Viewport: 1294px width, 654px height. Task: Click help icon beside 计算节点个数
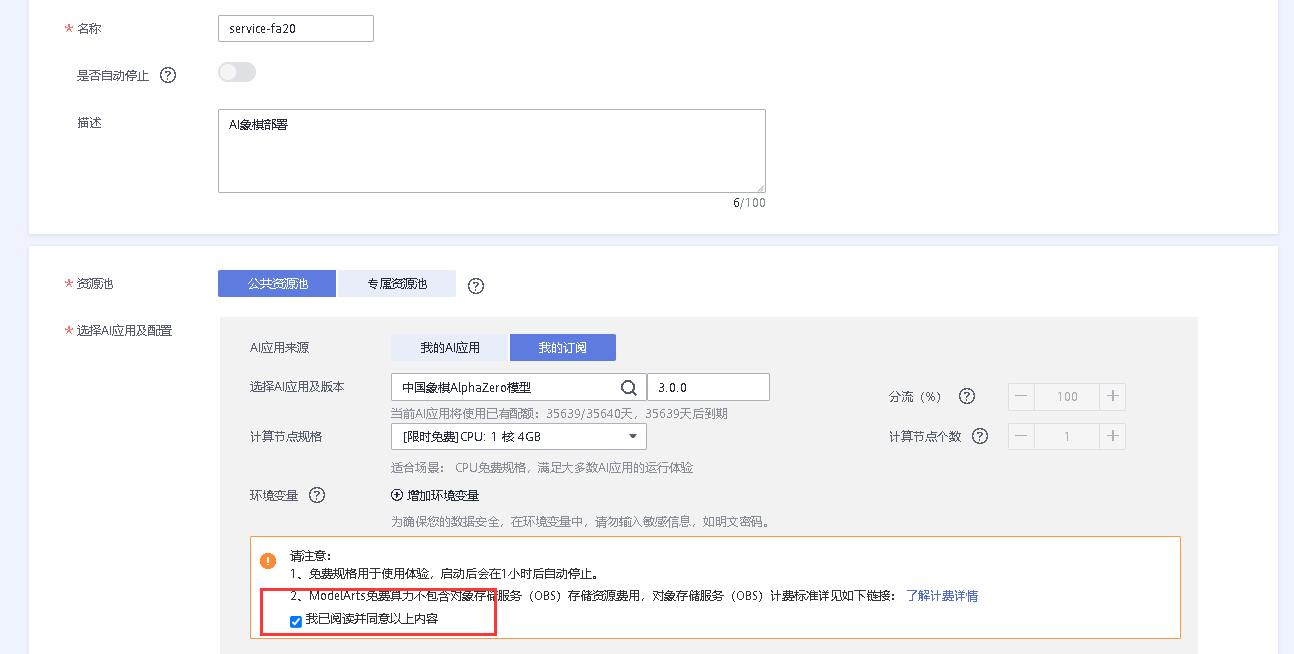pos(980,436)
